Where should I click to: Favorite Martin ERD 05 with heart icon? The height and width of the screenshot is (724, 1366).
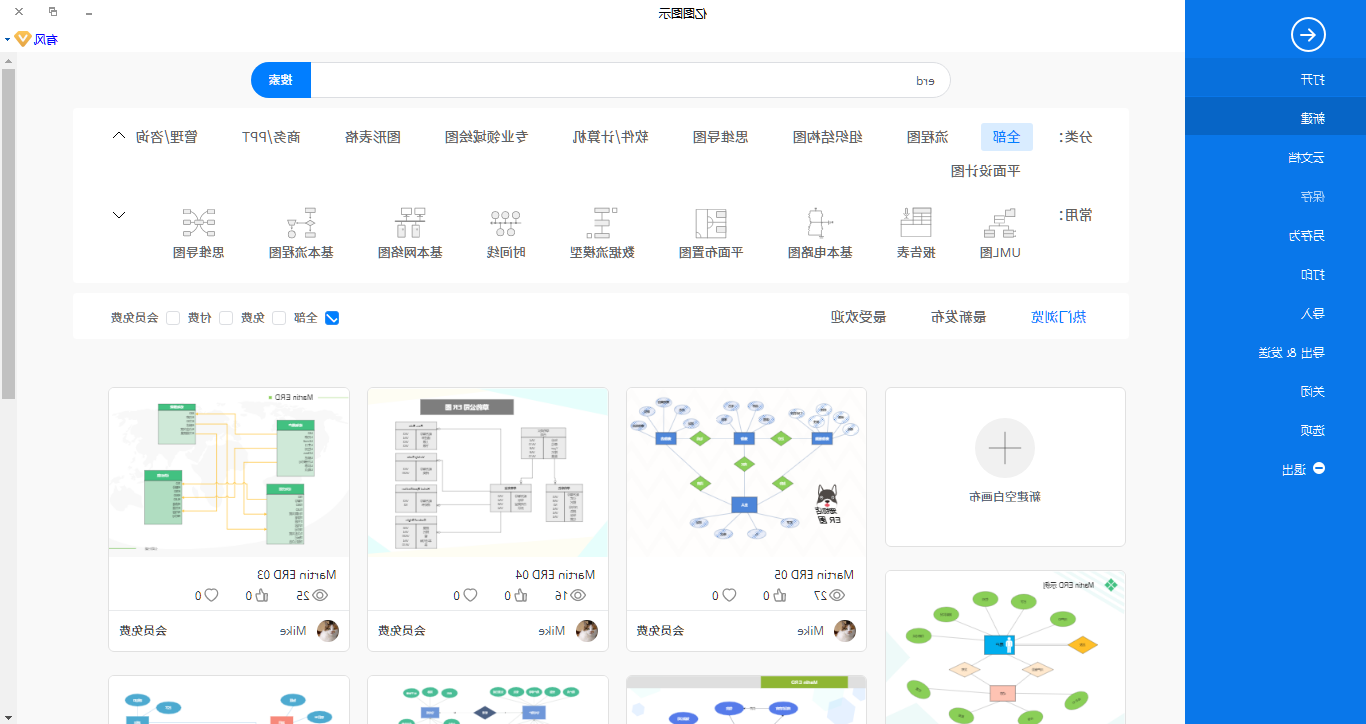(x=730, y=595)
